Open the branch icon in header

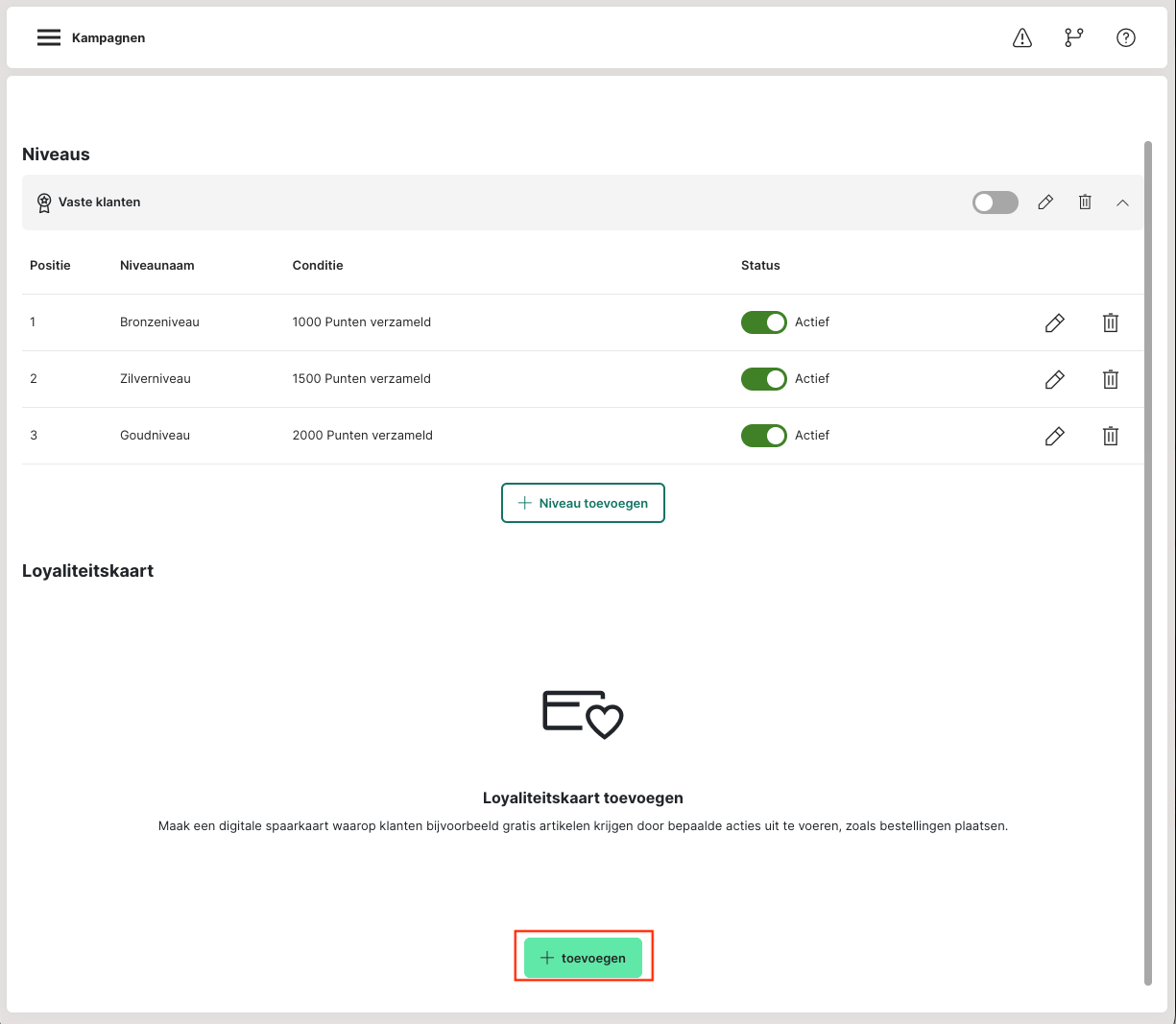[x=1074, y=37]
